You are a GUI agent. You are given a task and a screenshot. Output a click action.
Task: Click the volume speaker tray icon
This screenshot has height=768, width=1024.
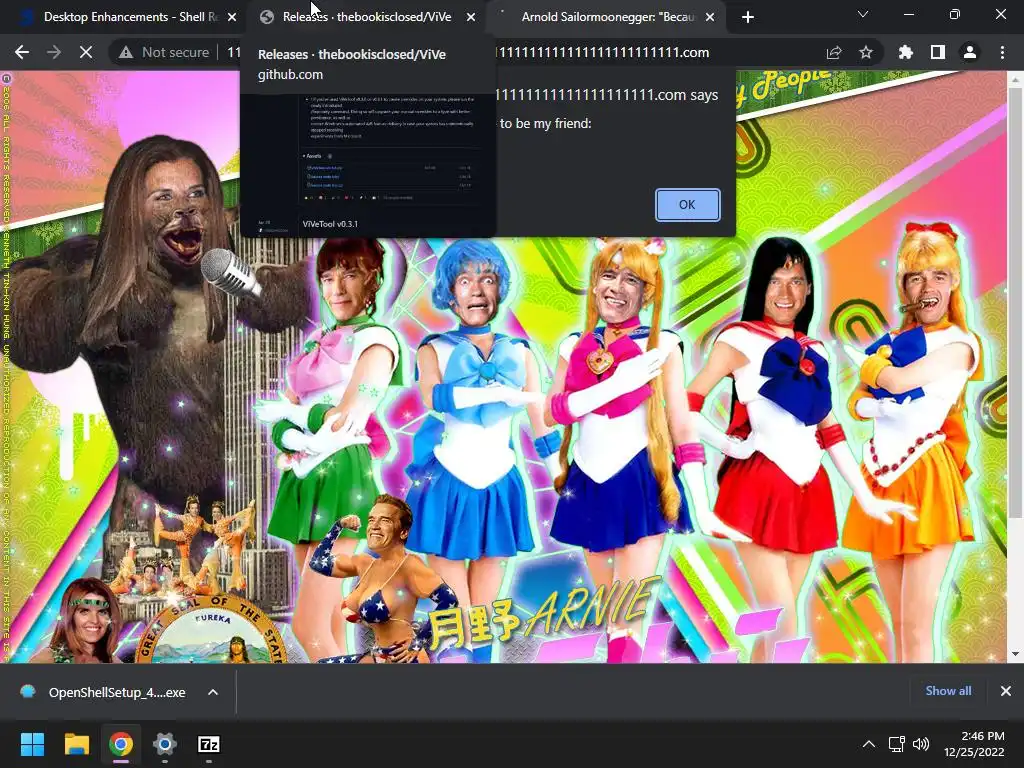point(921,744)
